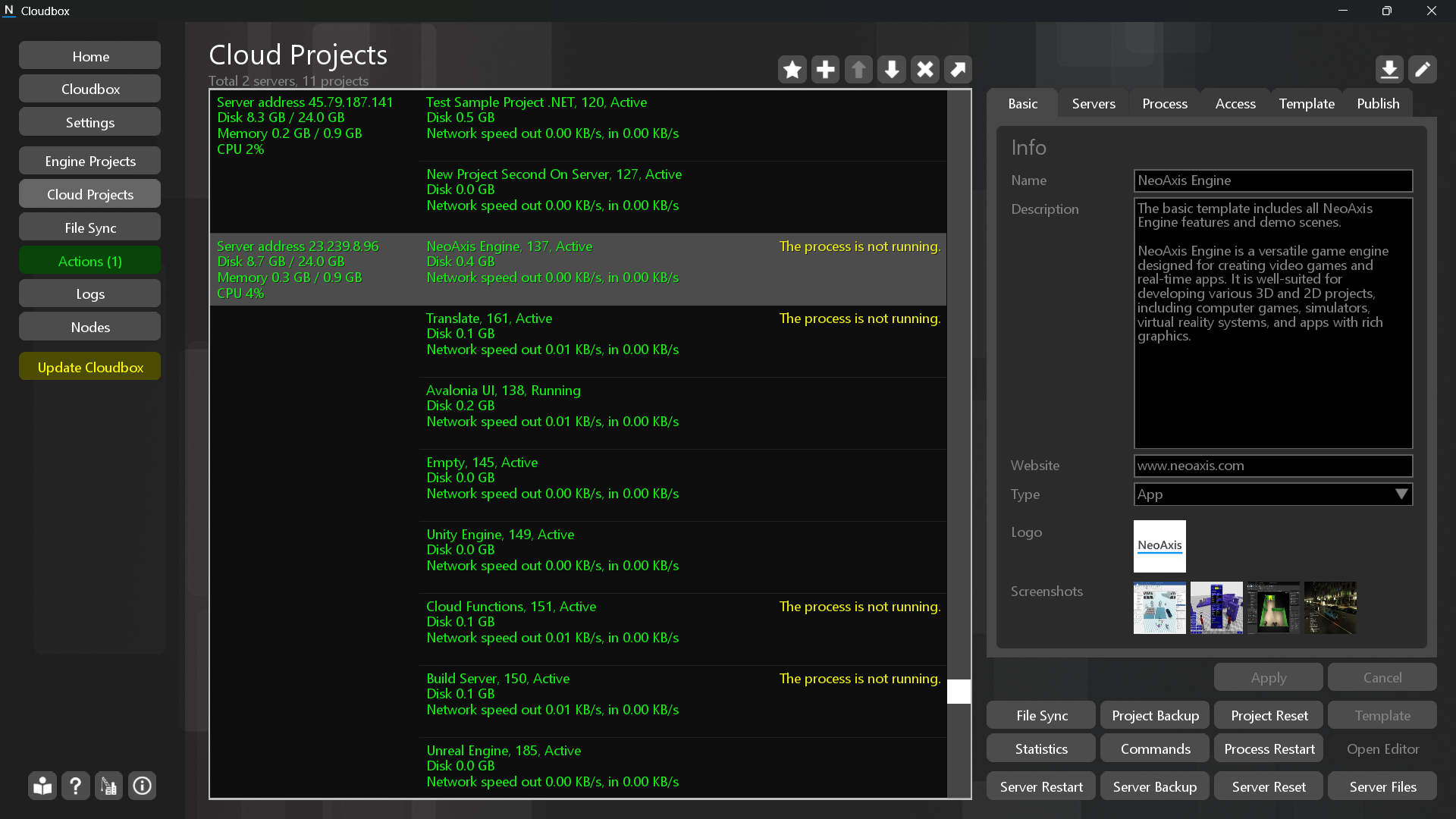The height and width of the screenshot is (819, 1456).
Task: Click the star favorite icon in the projects toolbar
Action: point(792,70)
